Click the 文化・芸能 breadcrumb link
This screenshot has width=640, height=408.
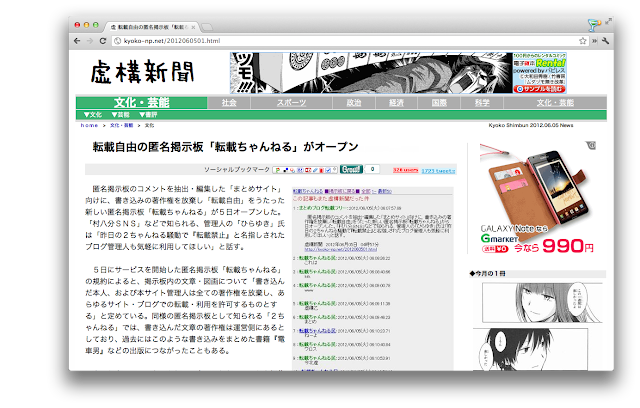point(122,125)
